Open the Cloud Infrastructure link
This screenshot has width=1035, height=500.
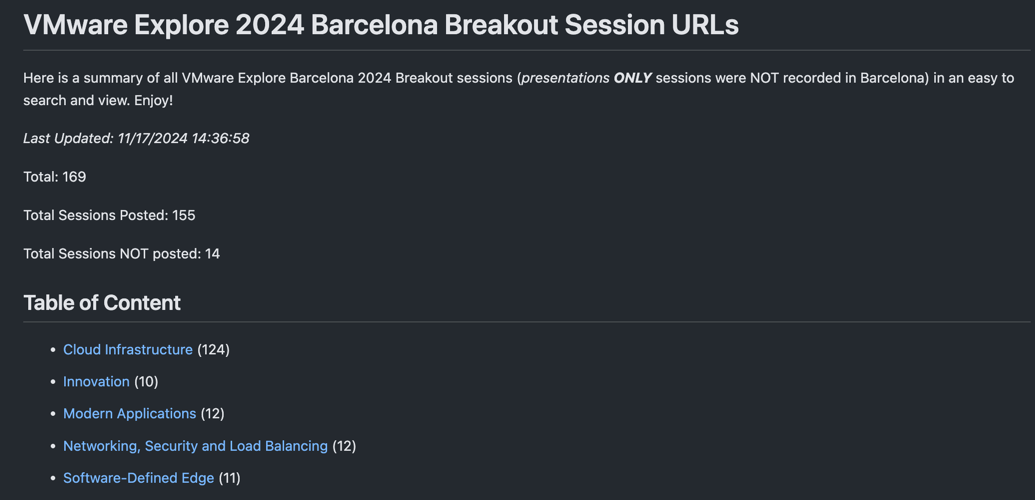click(x=127, y=349)
